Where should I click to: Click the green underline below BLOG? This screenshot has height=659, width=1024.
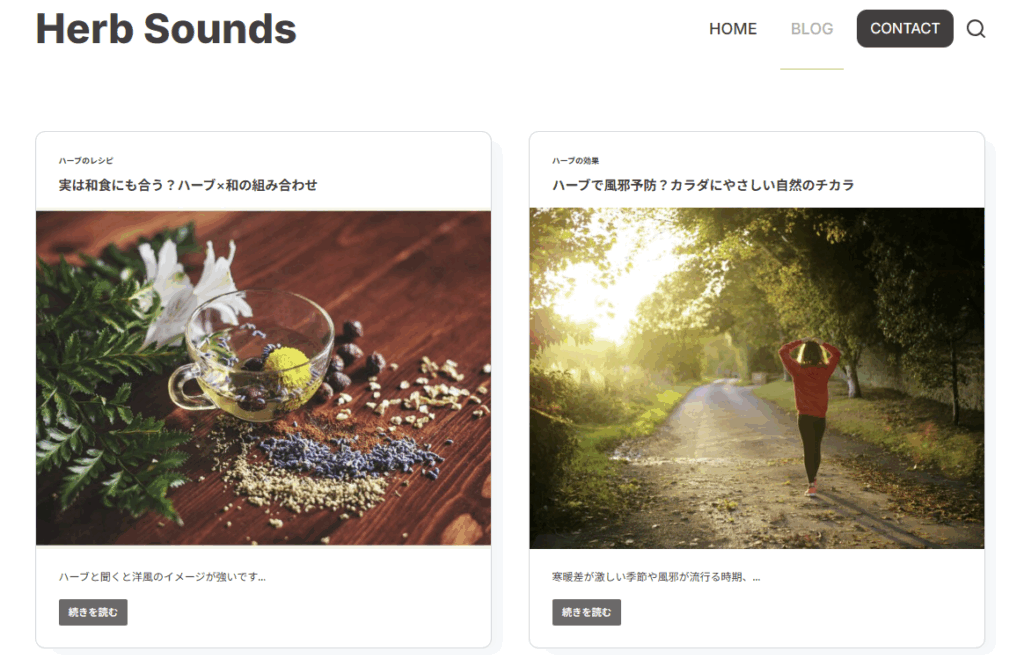[x=812, y=69]
